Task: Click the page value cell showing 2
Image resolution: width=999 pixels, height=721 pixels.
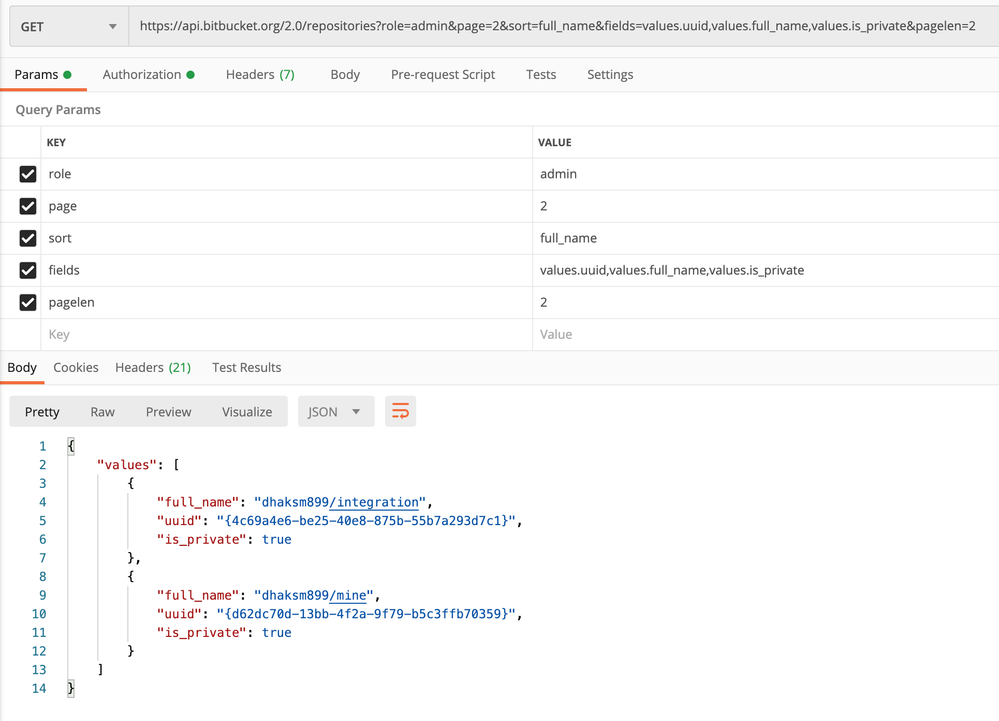Action: 766,206
